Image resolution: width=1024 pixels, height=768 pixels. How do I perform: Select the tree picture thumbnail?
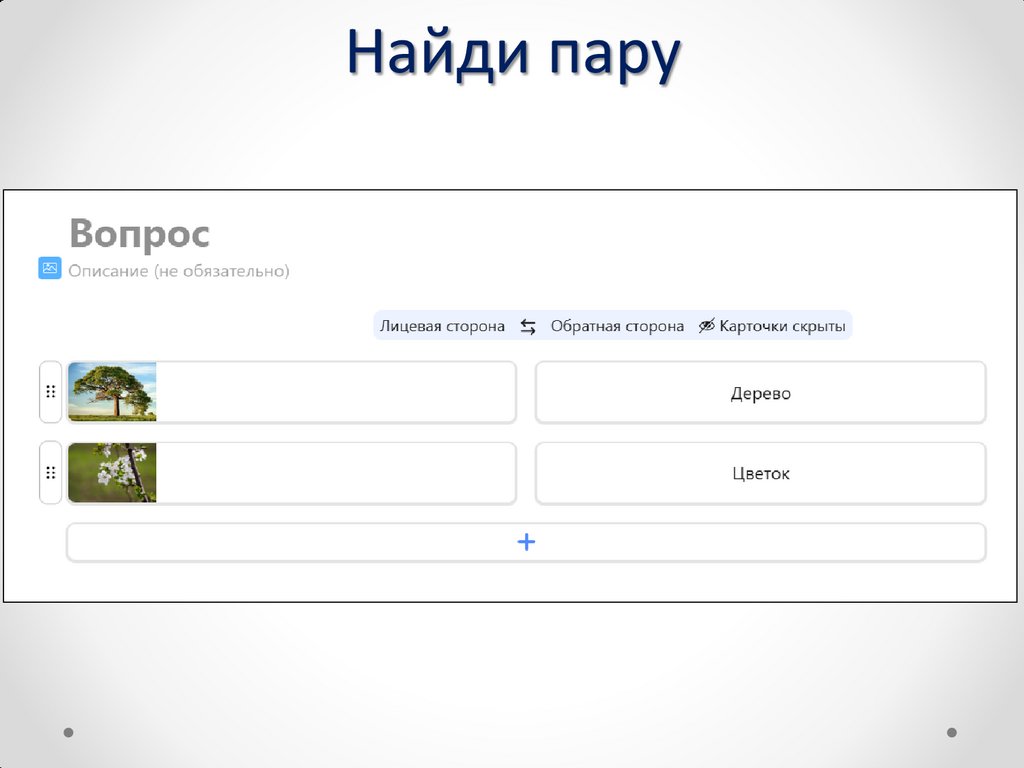(112, 392)
